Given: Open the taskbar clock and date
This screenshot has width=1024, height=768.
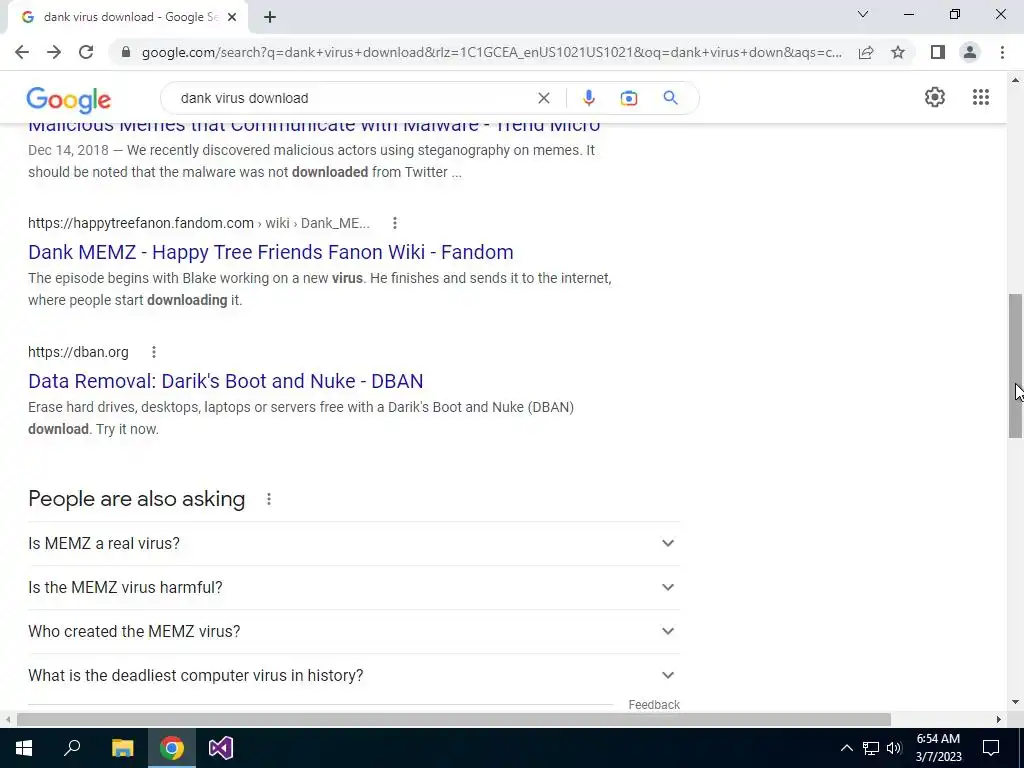Looking at the screenshot, I should pyautogui.click(x=938, y=748).
